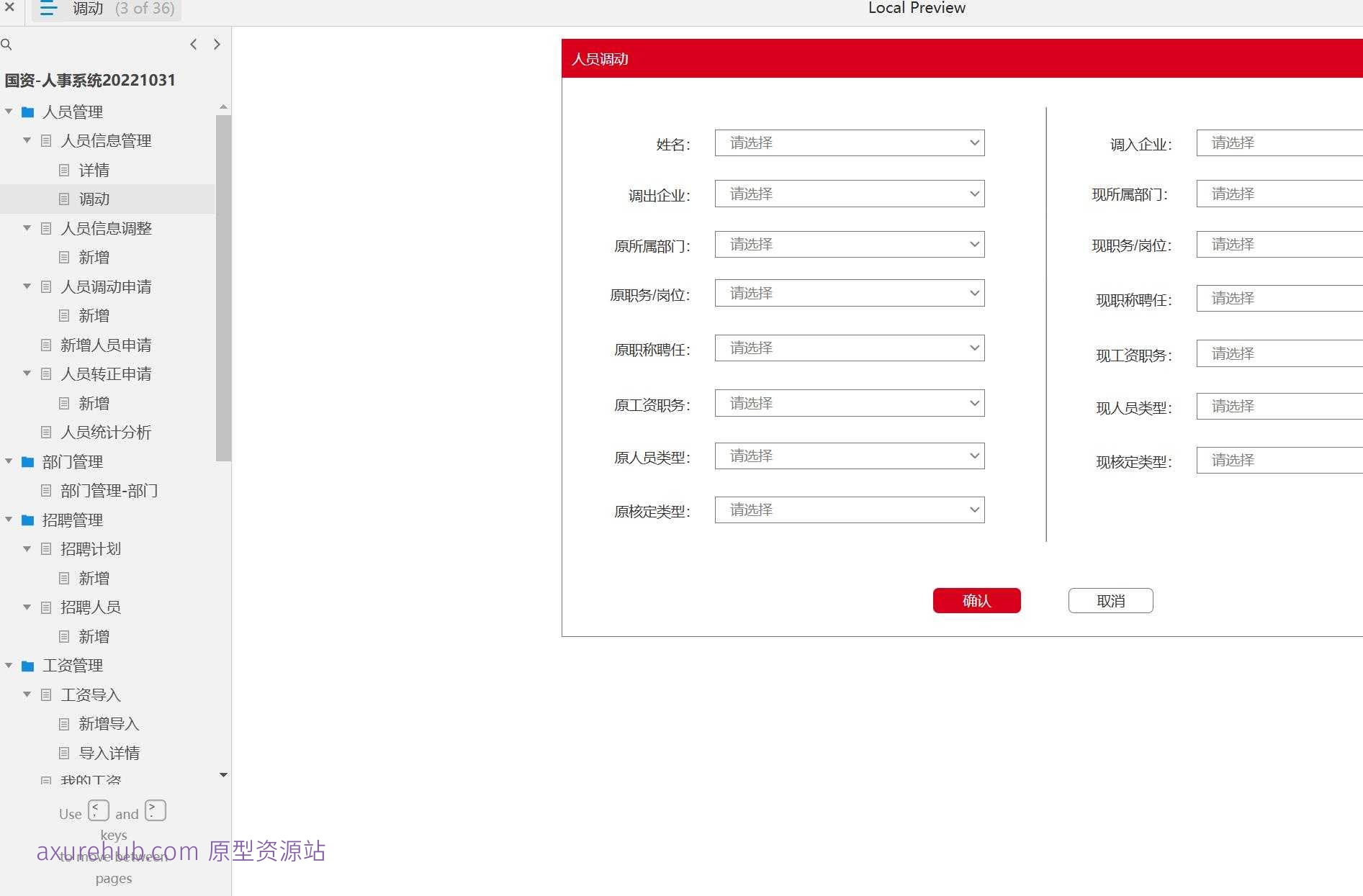1363x896 pixels.
Task: Click the red 确认 confirm button
Action: pyautogui.click(x=976, y=600)
